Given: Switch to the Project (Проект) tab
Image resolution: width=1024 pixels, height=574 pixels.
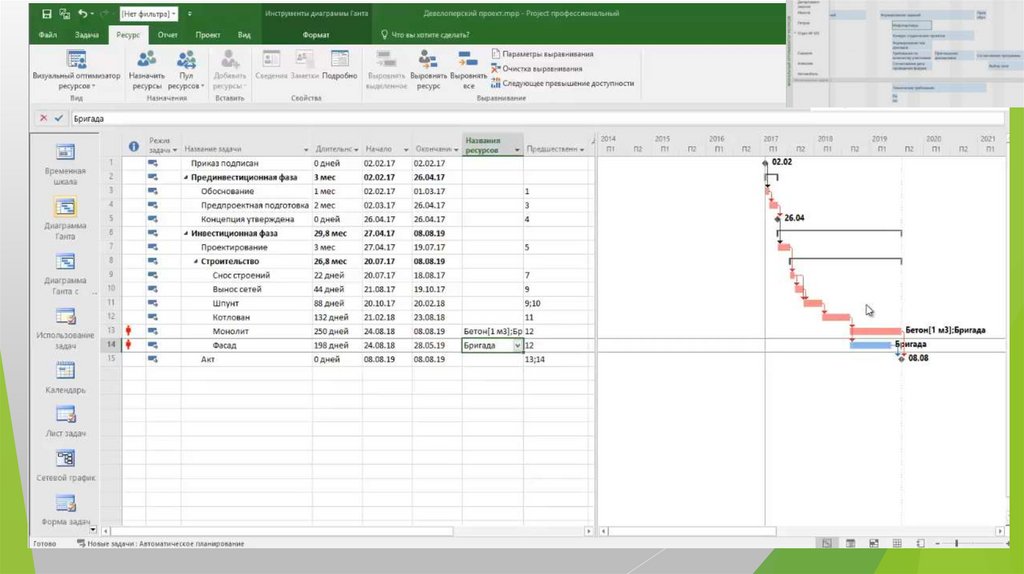Looking at the screenshot, I should [208, 35].
